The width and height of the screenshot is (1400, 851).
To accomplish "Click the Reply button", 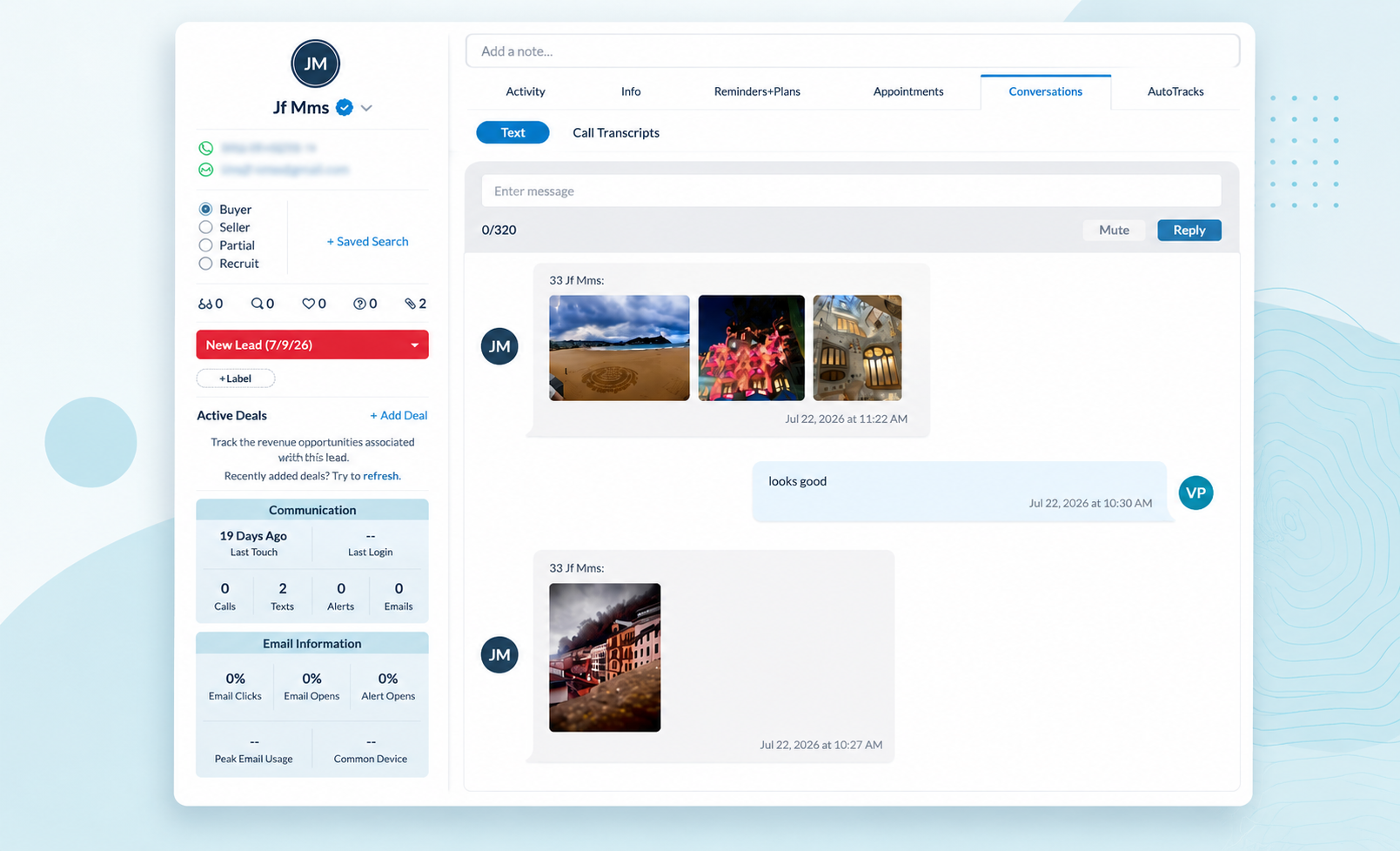I will click(x=1189, y=230).
